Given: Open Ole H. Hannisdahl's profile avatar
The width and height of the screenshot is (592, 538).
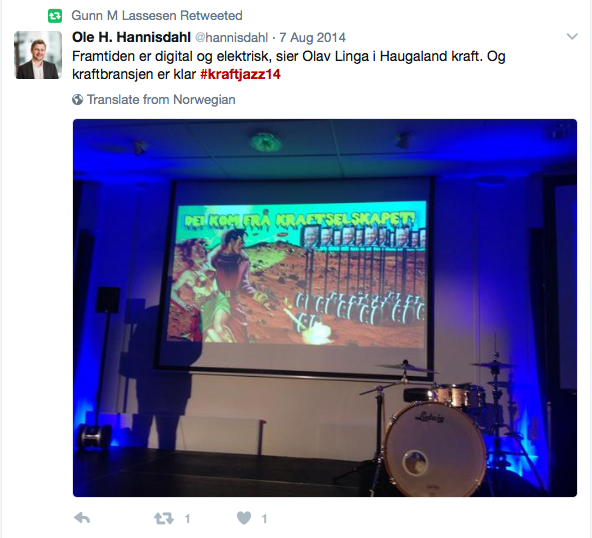Looking at the screenshot, I should click(38, 55).
